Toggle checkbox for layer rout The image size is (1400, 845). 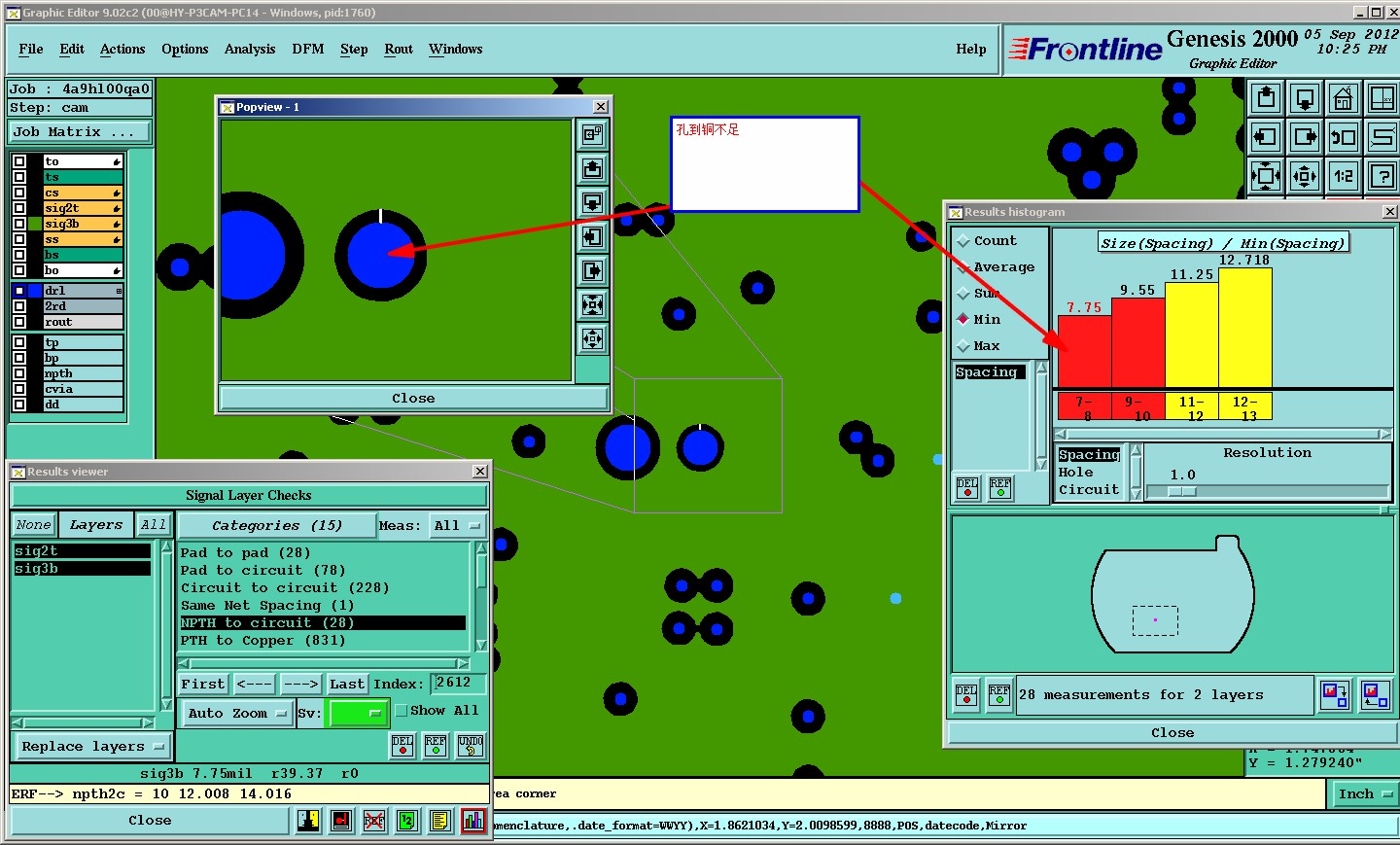tap(19, 322)
